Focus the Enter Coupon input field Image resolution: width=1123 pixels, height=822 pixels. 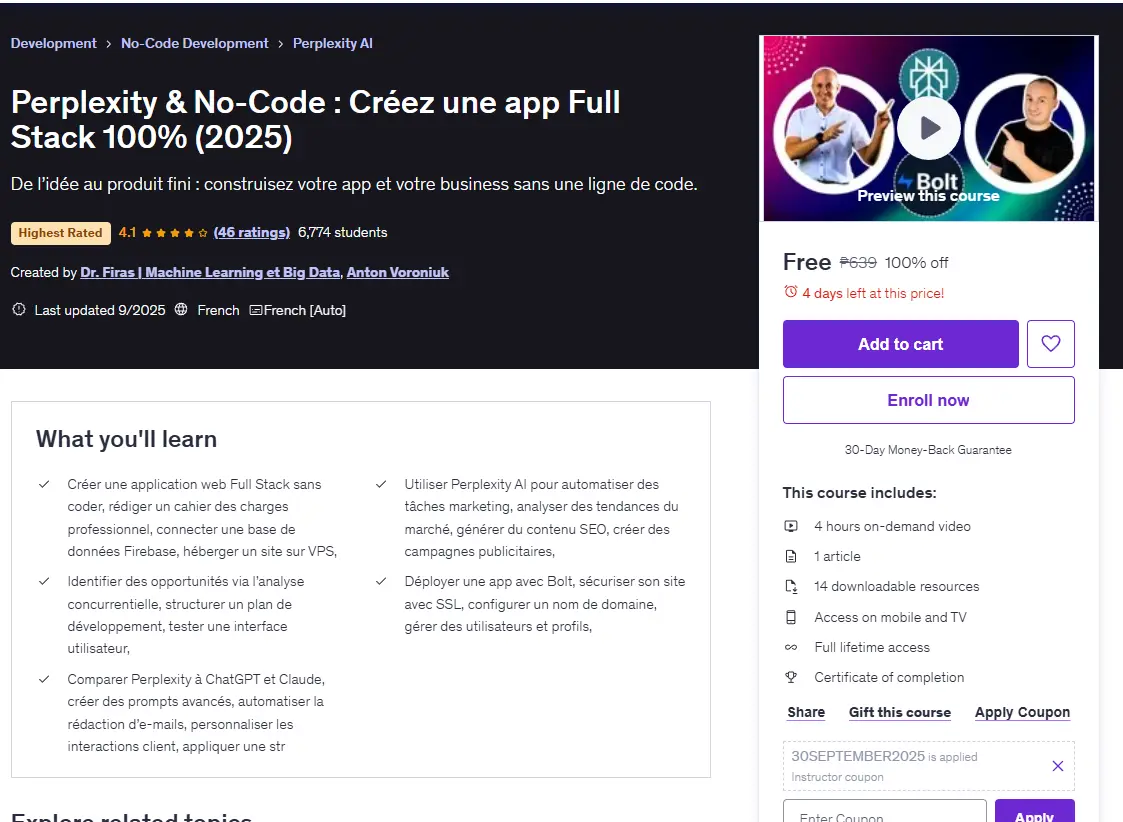coord(885,811)
